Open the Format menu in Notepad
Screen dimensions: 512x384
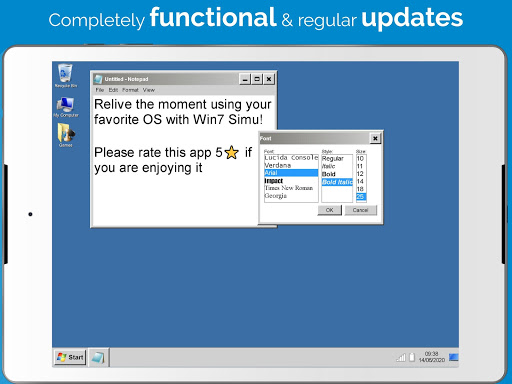click(x=130, y=90)
